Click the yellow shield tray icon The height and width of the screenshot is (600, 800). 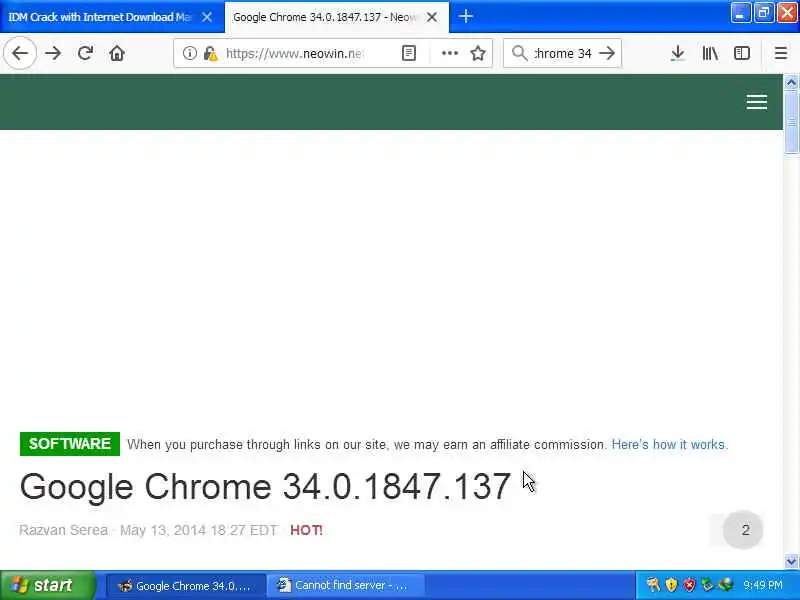[x=672, y=585]
